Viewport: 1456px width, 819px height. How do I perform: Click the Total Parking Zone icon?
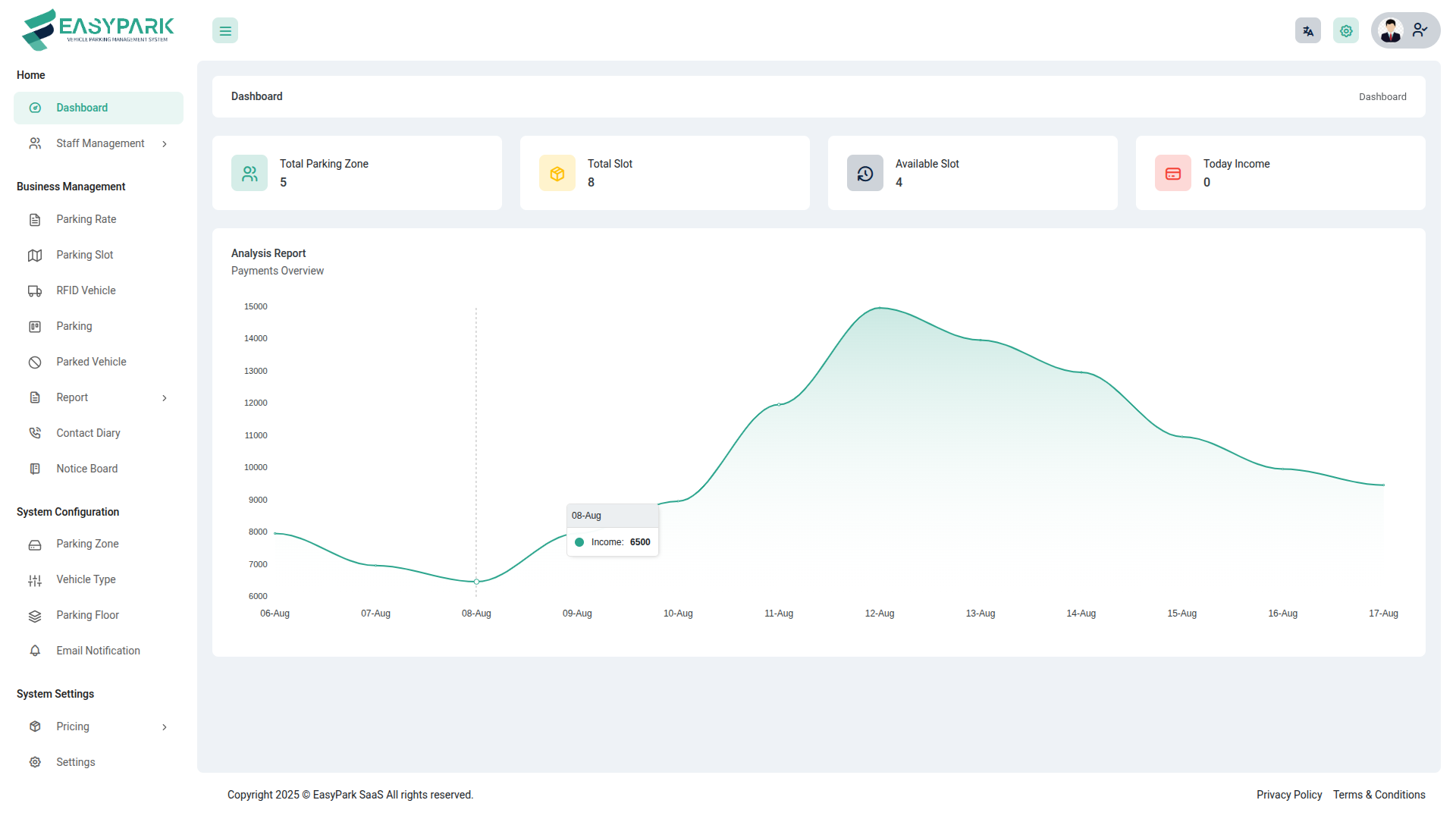tap(249, 174)
